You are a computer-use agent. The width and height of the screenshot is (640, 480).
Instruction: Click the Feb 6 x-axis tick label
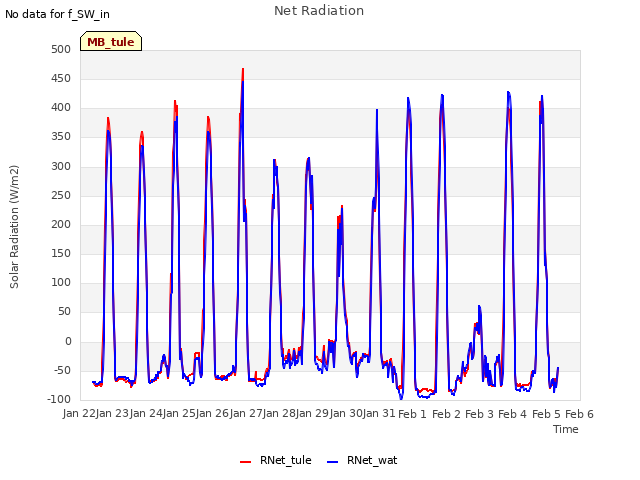(x=579, y=414)
